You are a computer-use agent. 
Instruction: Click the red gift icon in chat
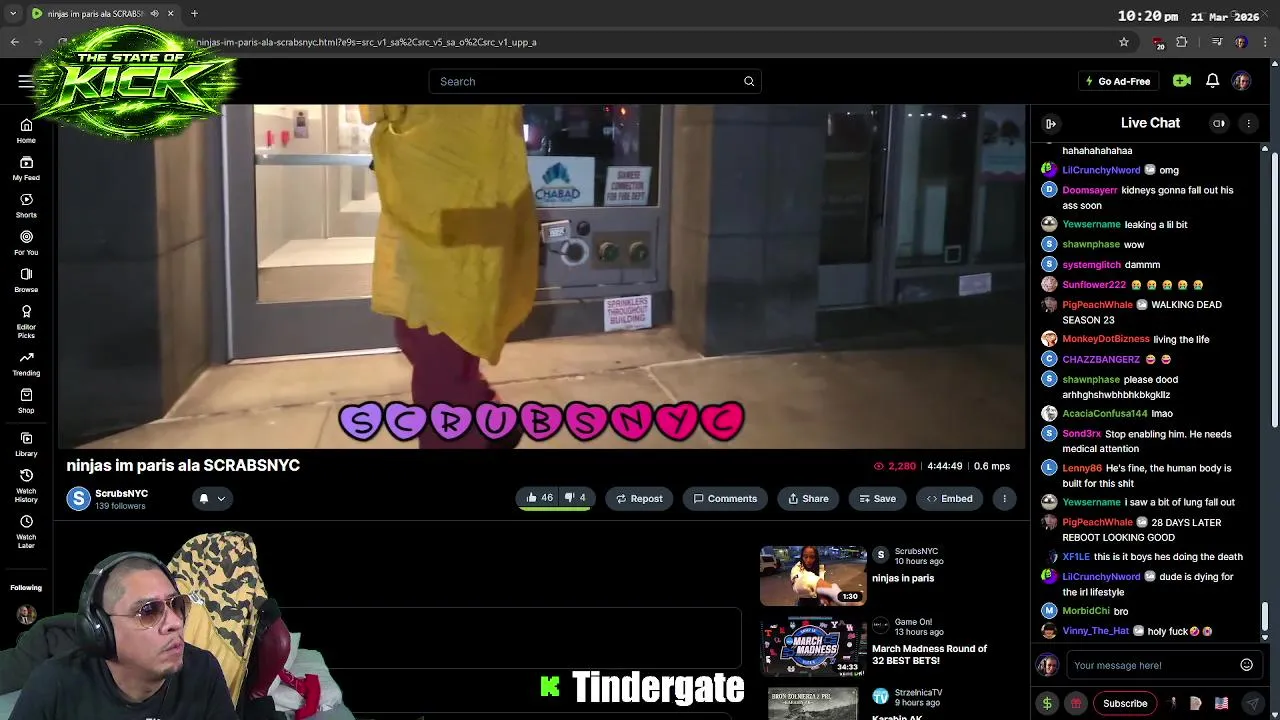coord(1076,703)
